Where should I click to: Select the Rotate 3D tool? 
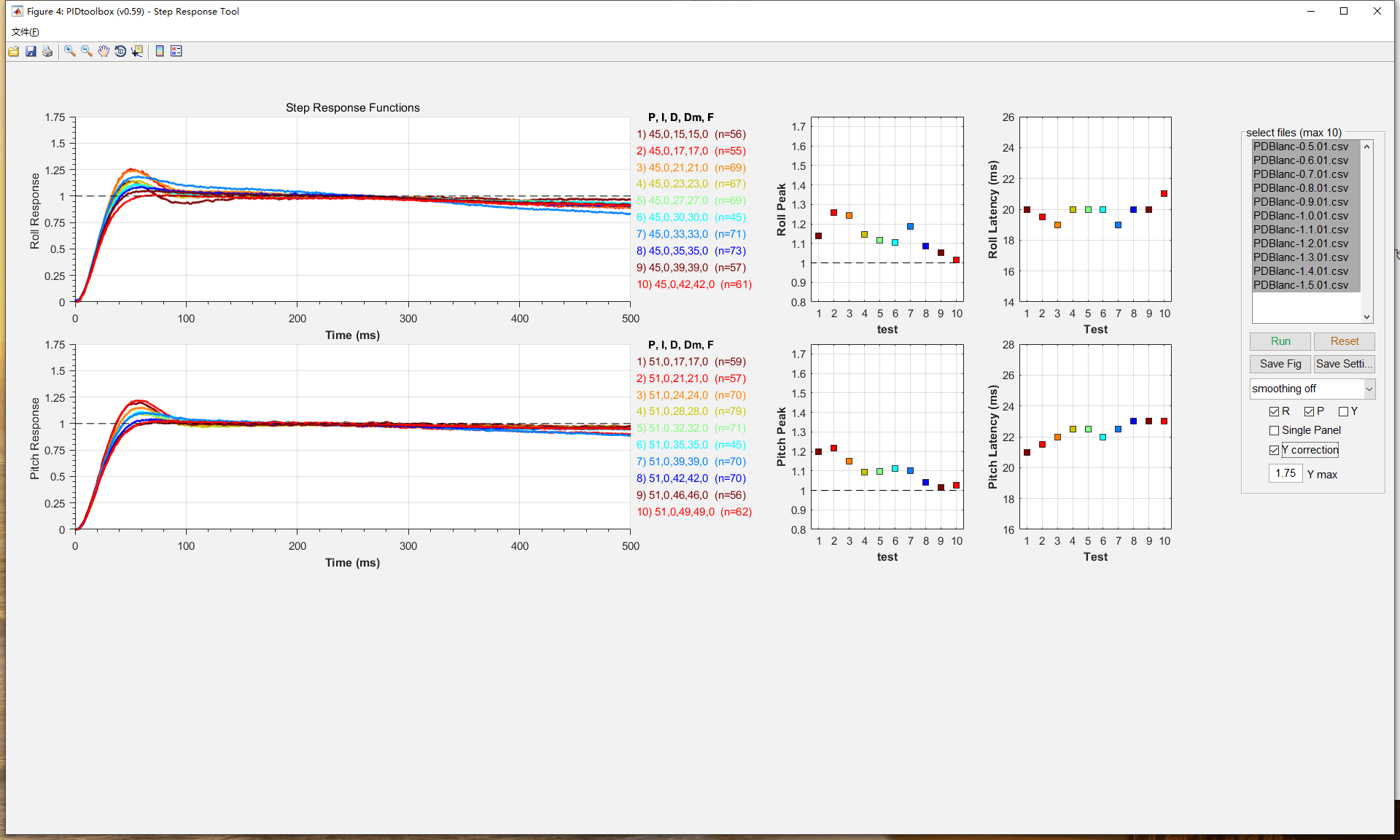pyautogui.click(x=120, y=51)
